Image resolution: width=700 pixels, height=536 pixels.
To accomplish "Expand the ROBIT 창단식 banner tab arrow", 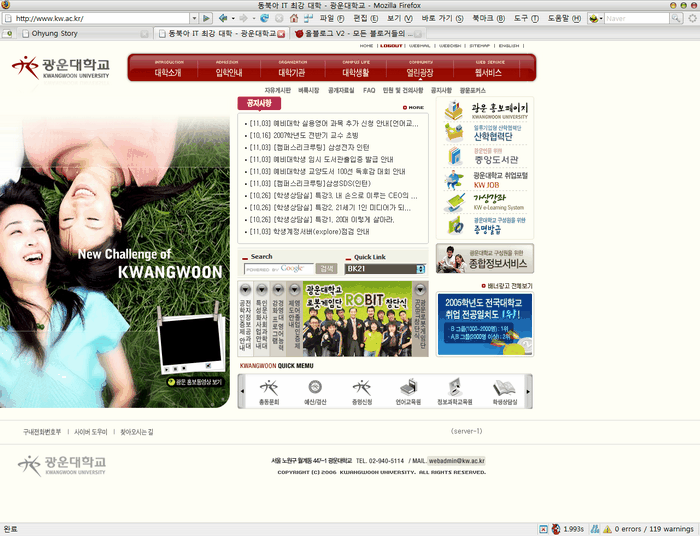I will click(x=420, y=290).
